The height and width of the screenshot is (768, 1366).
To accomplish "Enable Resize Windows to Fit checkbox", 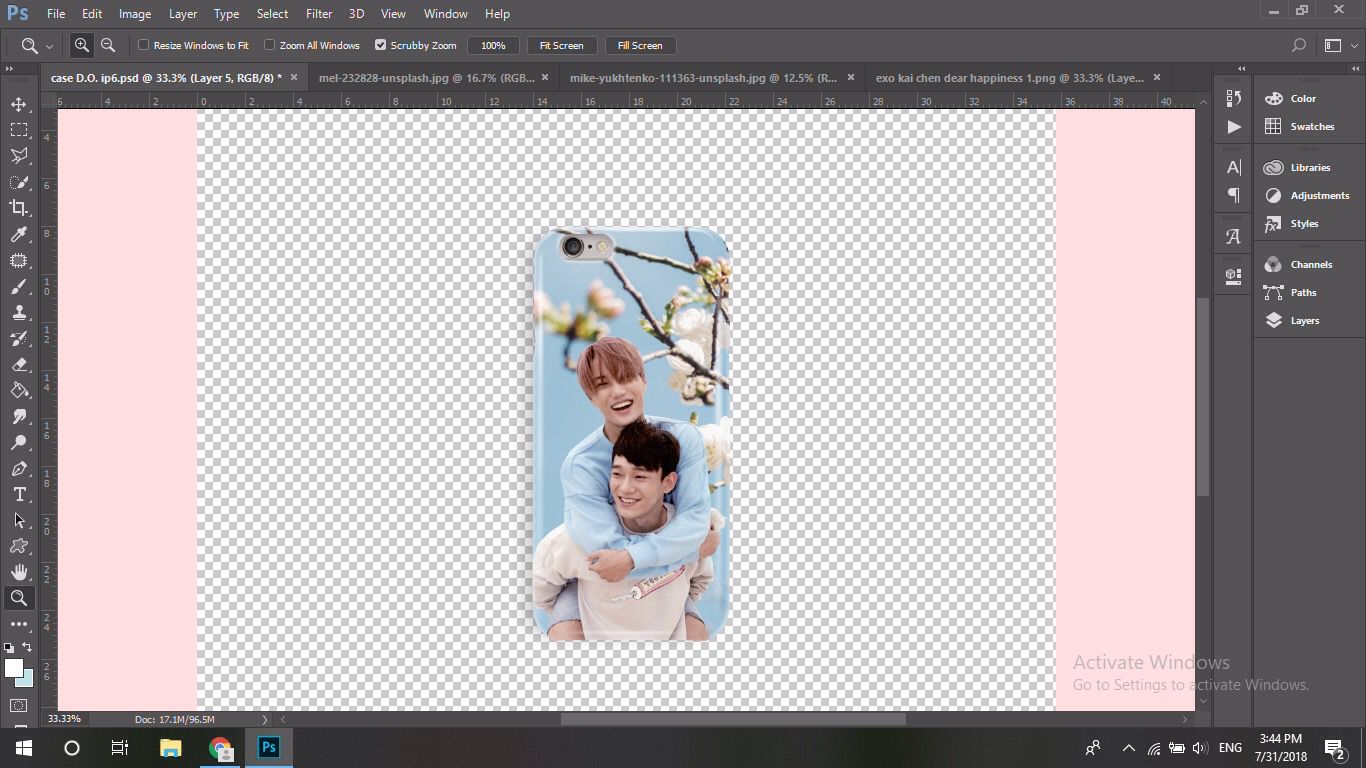I will pyautogui.click(x=144, y=45).
